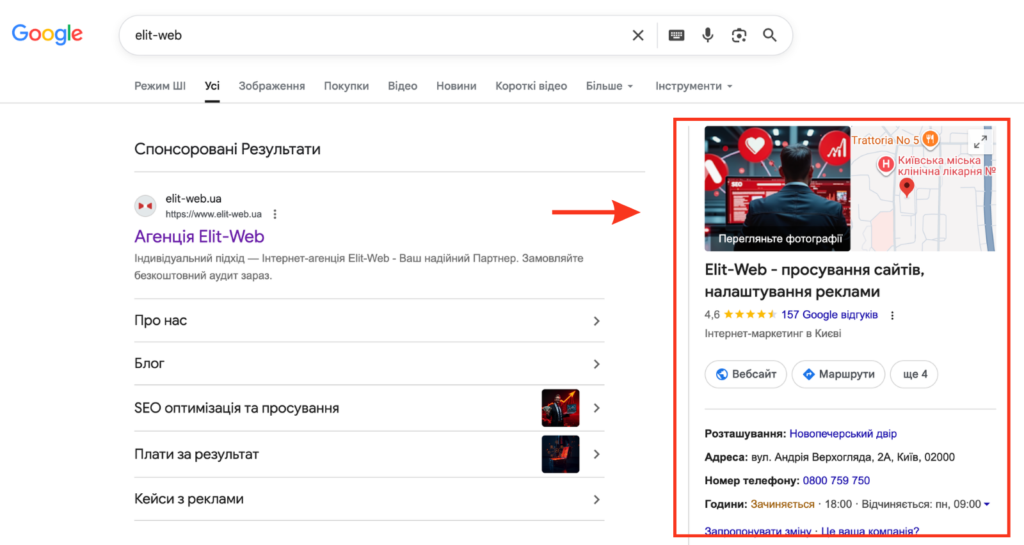Open SEO оптимізація та просування sitelink
This screenshot has height=545, width=1024.
tap(236, 408)
